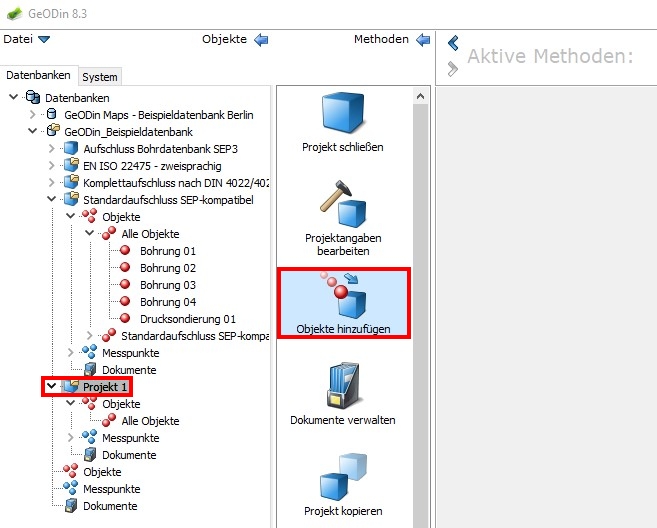Image resolution: width=657 pixels, height=528 pixels.
Task: Click the blue back chevron near Aktive Methoden
Action: [453, 43]
